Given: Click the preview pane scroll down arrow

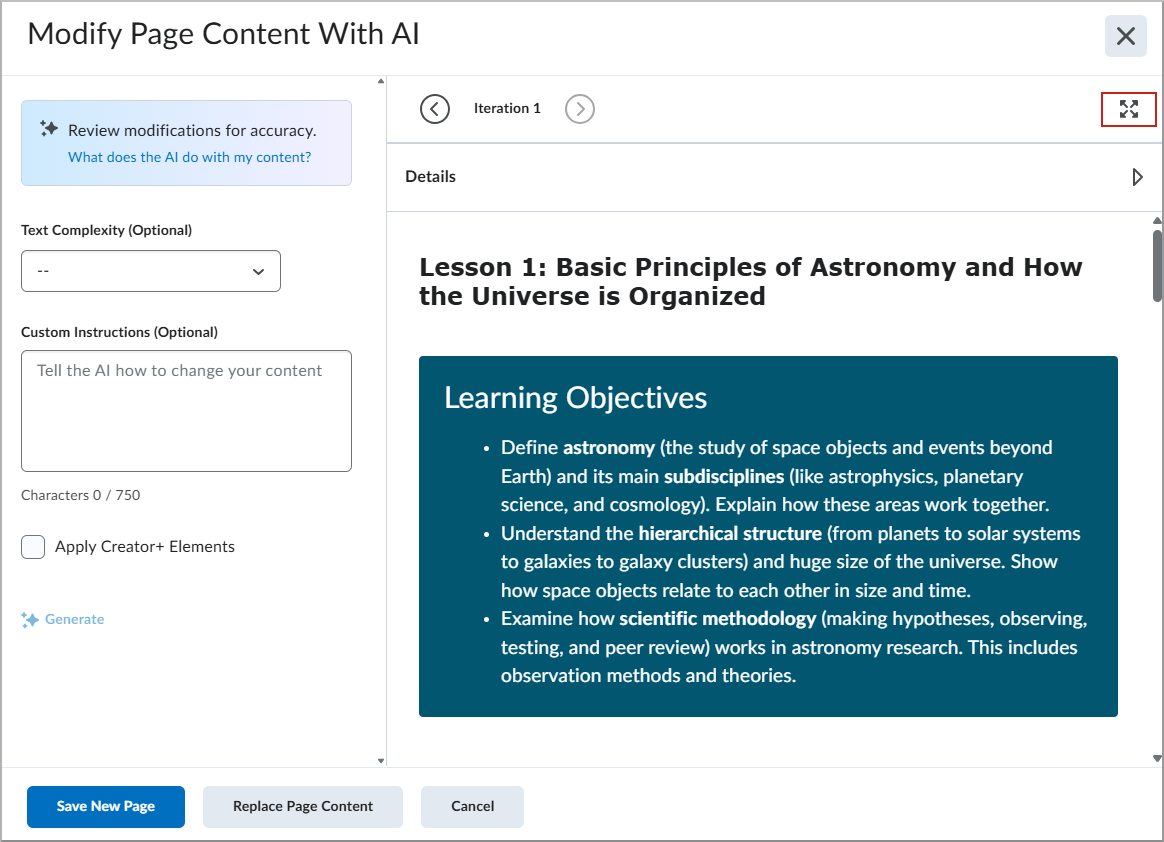Looking at the screenshot, I should click(1157, 758).
